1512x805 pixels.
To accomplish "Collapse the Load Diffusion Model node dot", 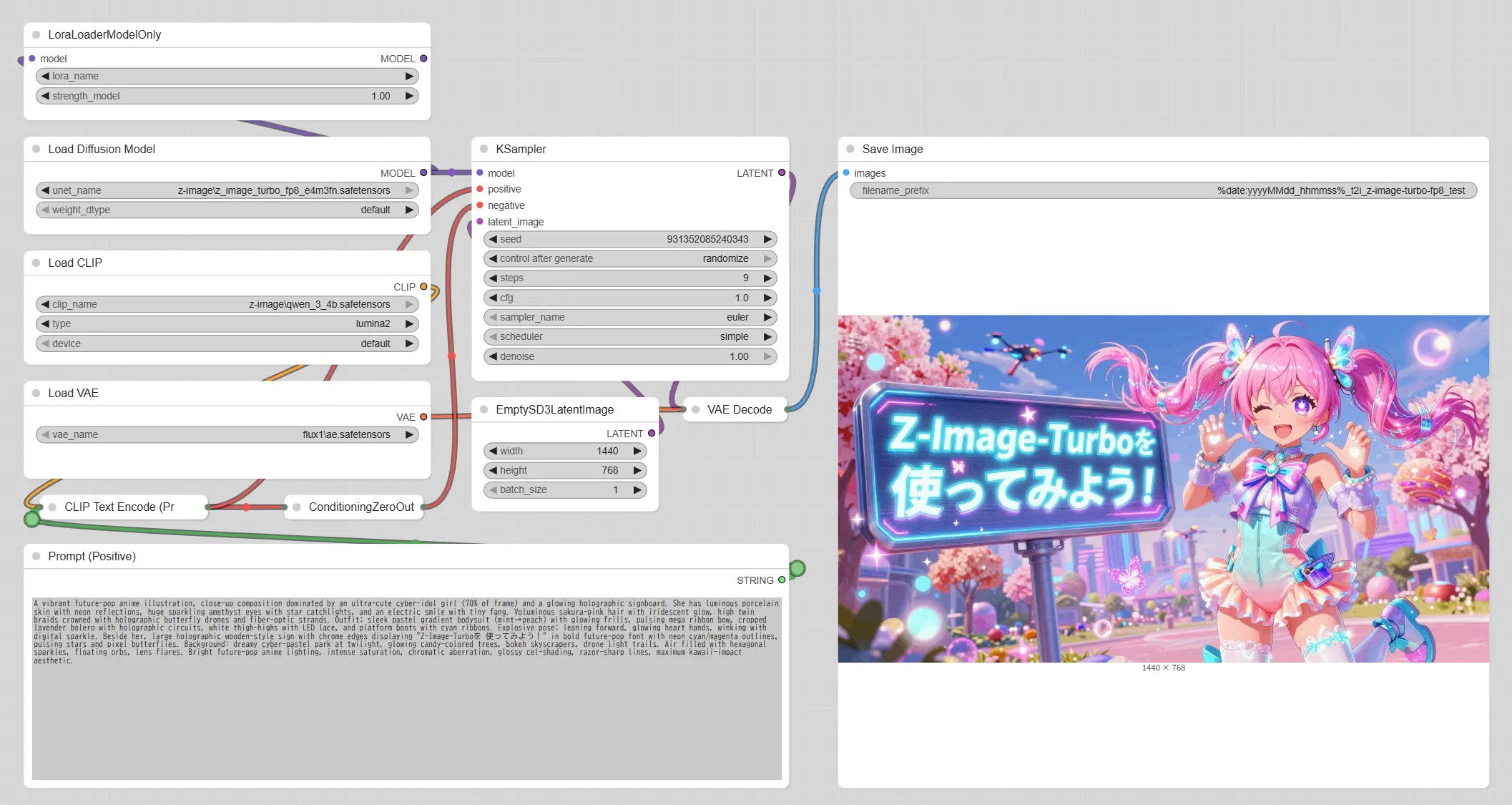I will 36,149.
